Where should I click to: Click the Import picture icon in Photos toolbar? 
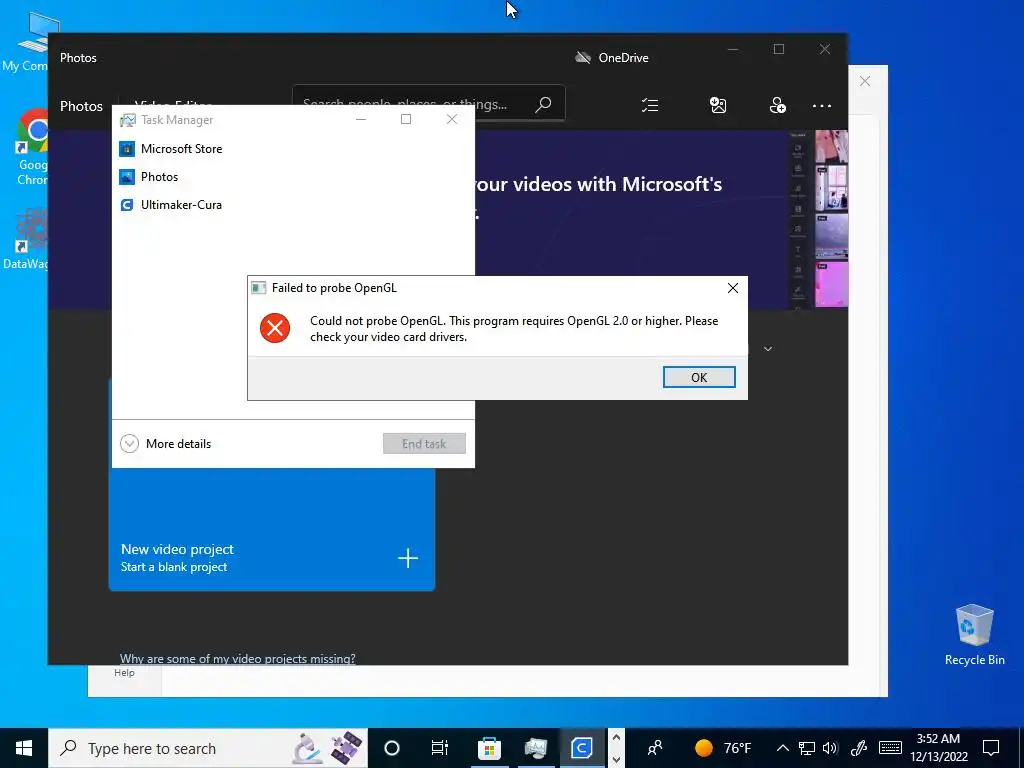tap(718, 105)
